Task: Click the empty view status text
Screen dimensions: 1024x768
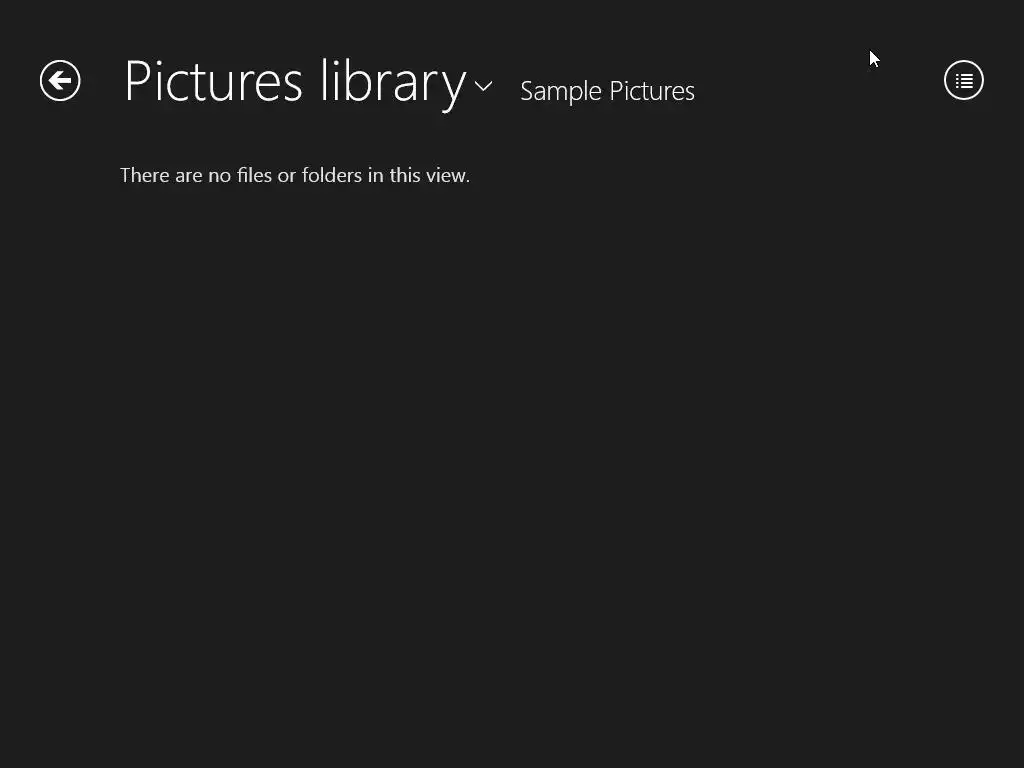Action: click(x=295, y=175)
